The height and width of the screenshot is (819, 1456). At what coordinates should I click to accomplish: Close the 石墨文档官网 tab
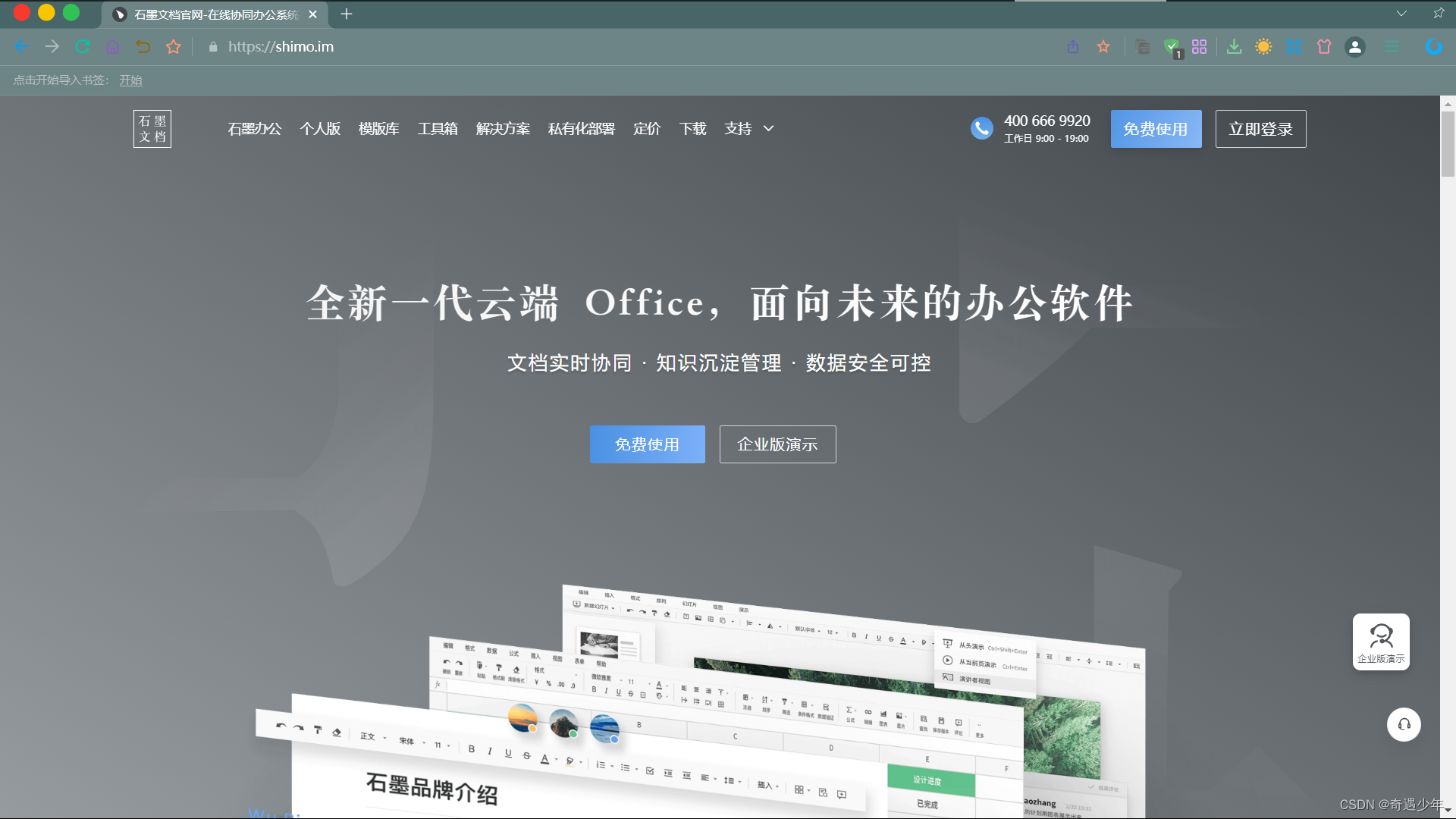click(313, 14)
